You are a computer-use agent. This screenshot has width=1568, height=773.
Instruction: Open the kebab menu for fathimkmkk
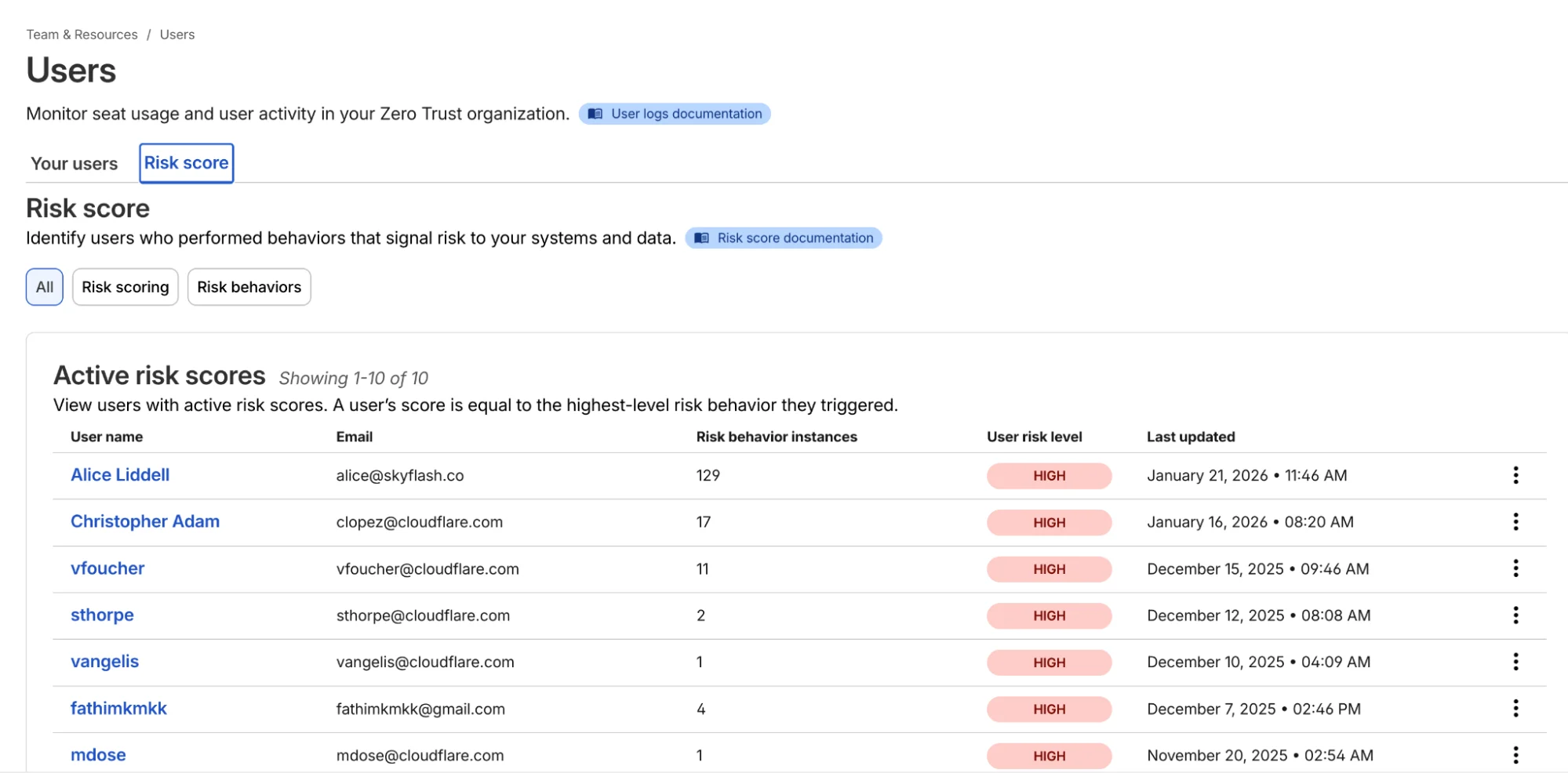[1515, 708]
